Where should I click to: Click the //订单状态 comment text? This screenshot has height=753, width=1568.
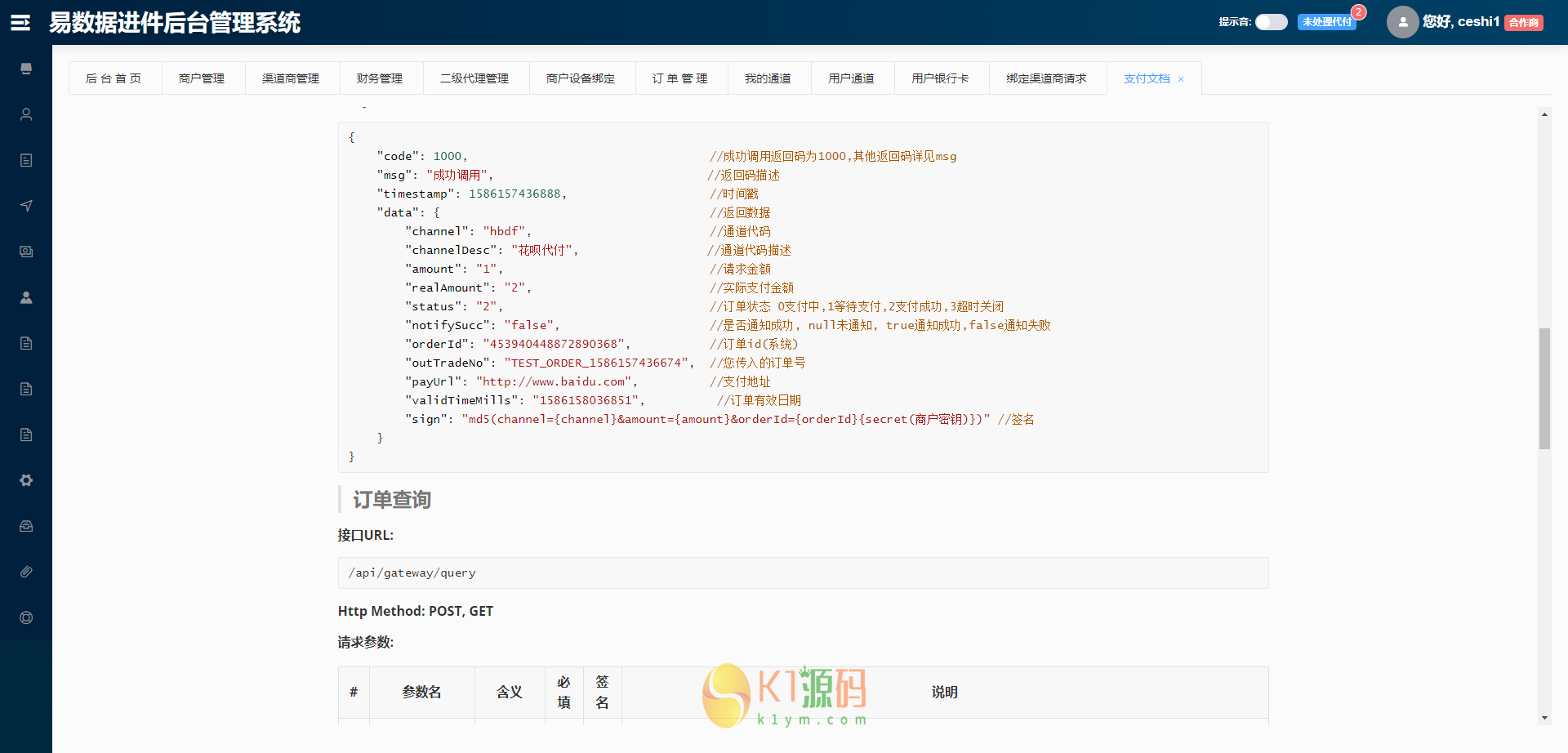(x=857, y=306)
